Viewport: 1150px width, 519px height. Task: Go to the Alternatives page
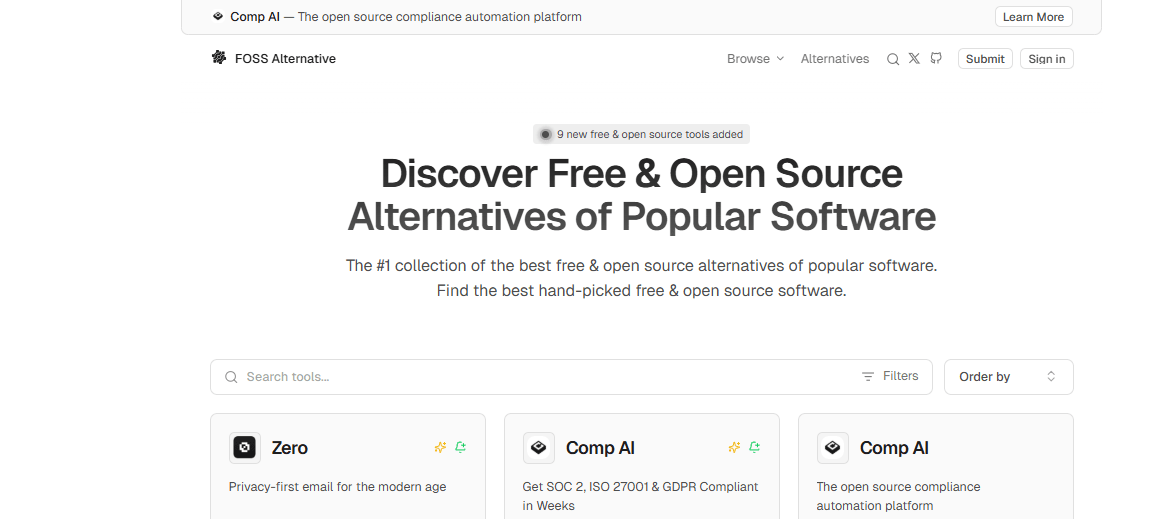(x=835, y=59)
